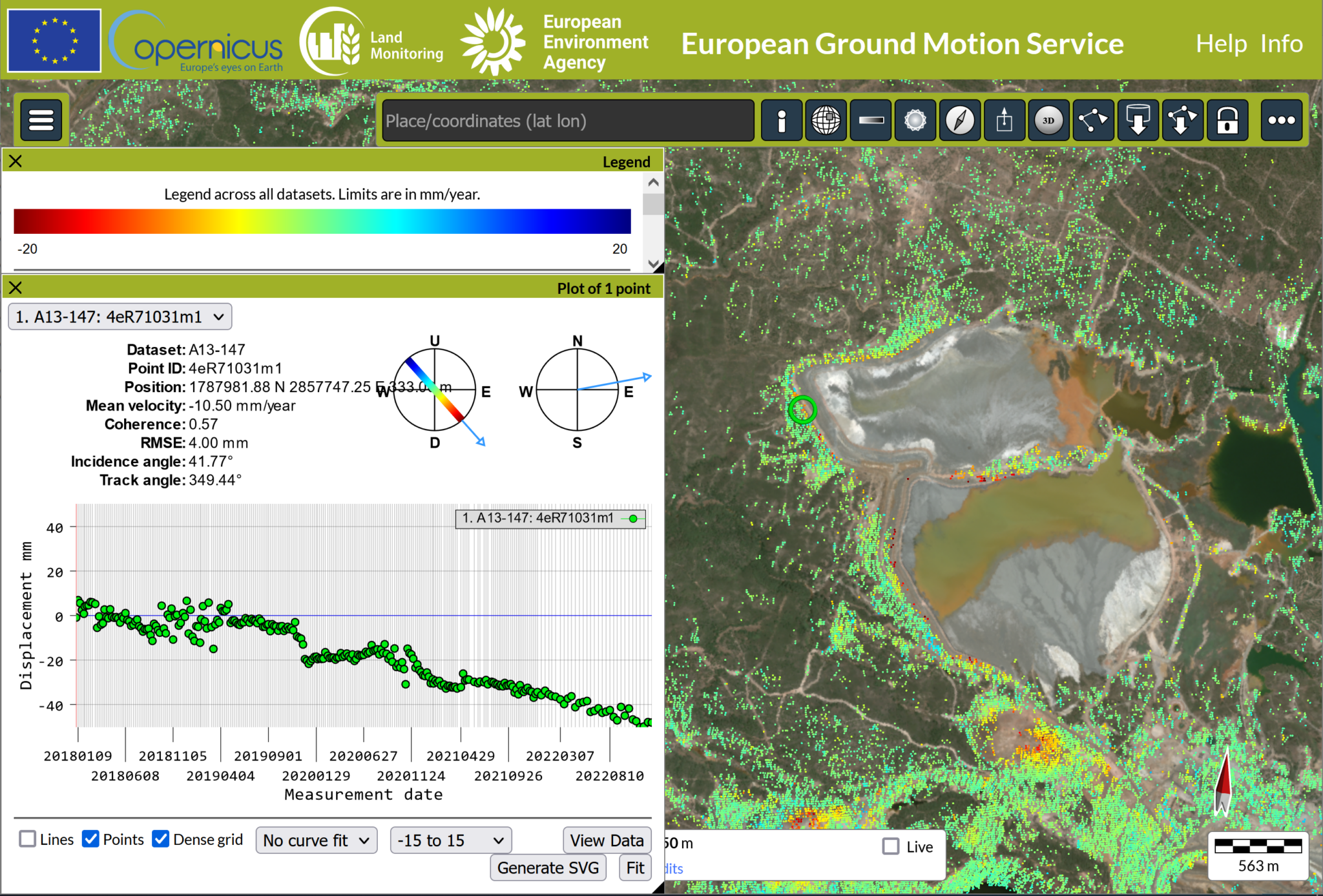Open the point selector dropdown A13-147
This screenshot has width=1323, height=896.
coord(120,317)
